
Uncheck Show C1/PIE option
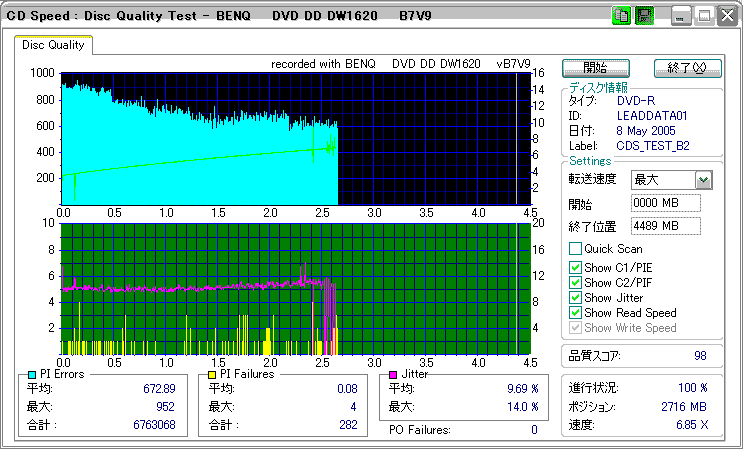pos(575,267)
